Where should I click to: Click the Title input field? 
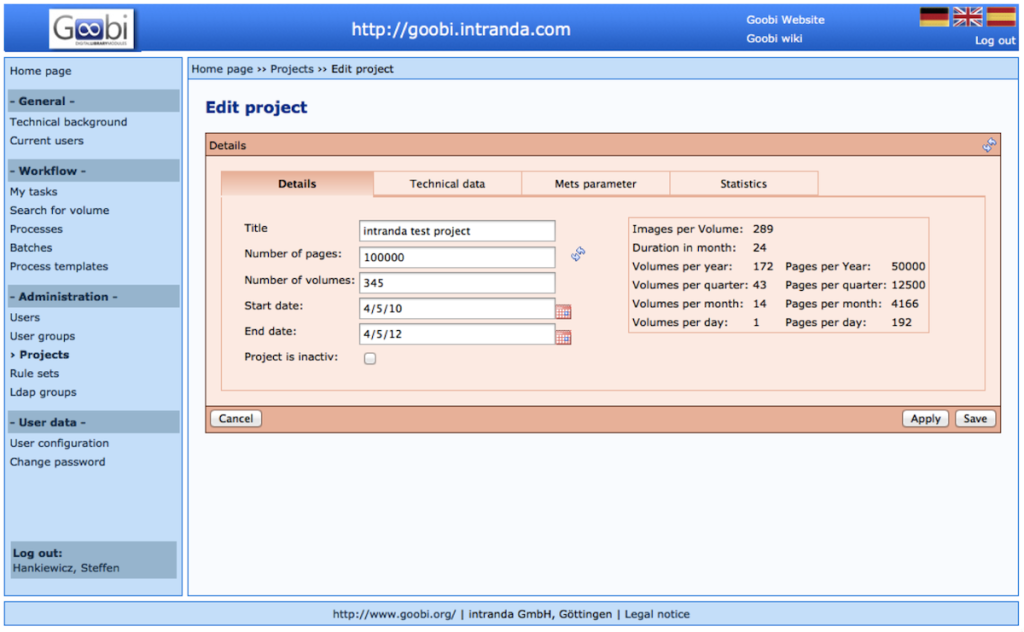(457, 230)
